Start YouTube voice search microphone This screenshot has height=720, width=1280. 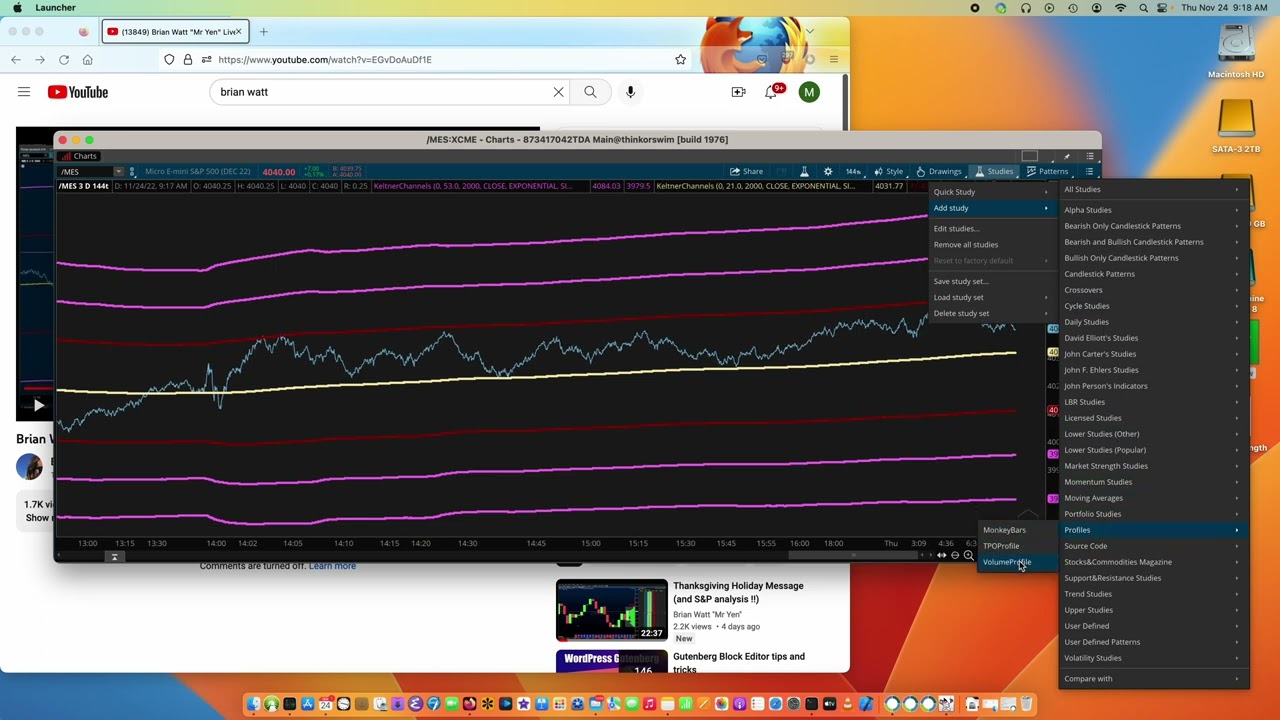pyautogui.click(x=630, y=92)
